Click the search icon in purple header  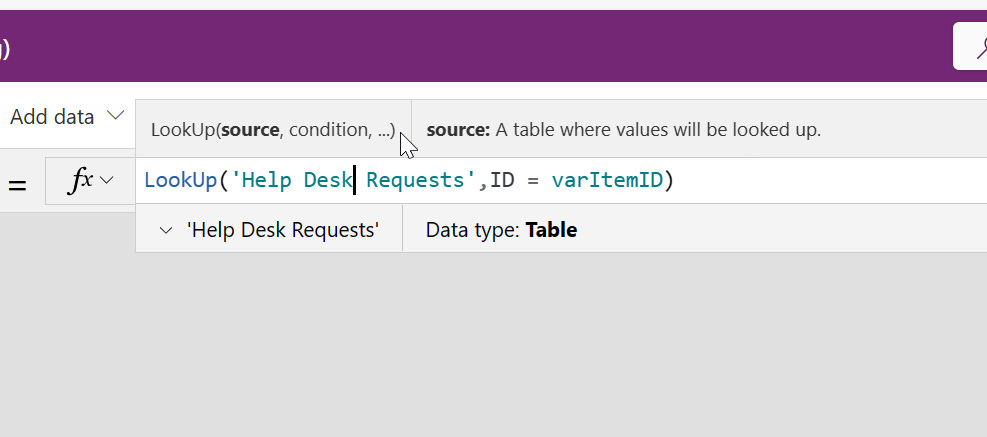coord(979,47)
